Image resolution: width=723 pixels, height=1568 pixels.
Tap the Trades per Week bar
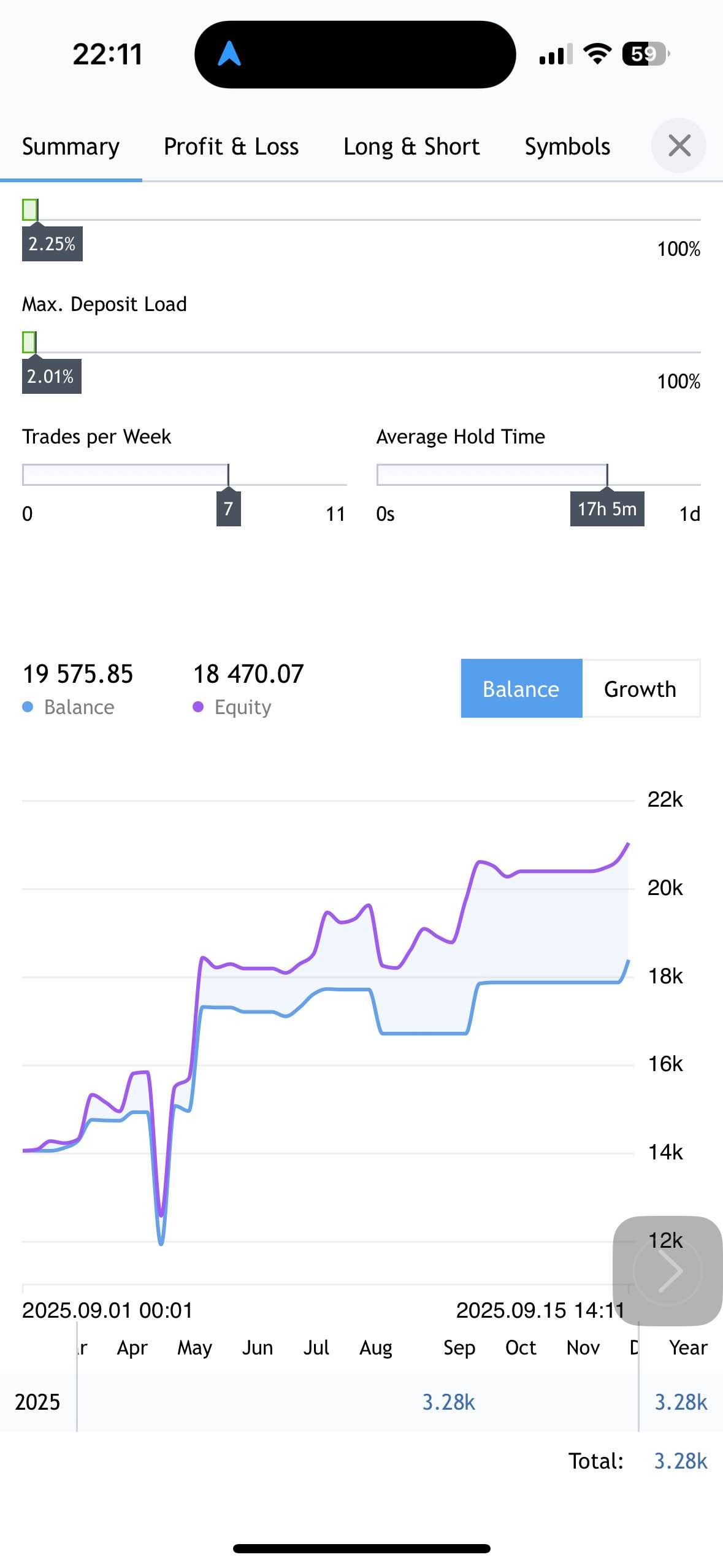tap(126, 475)
